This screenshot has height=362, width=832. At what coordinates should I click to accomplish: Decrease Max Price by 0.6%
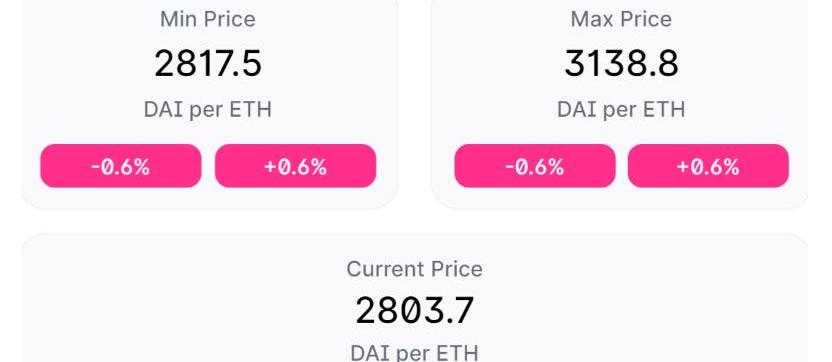pos(535,166)
